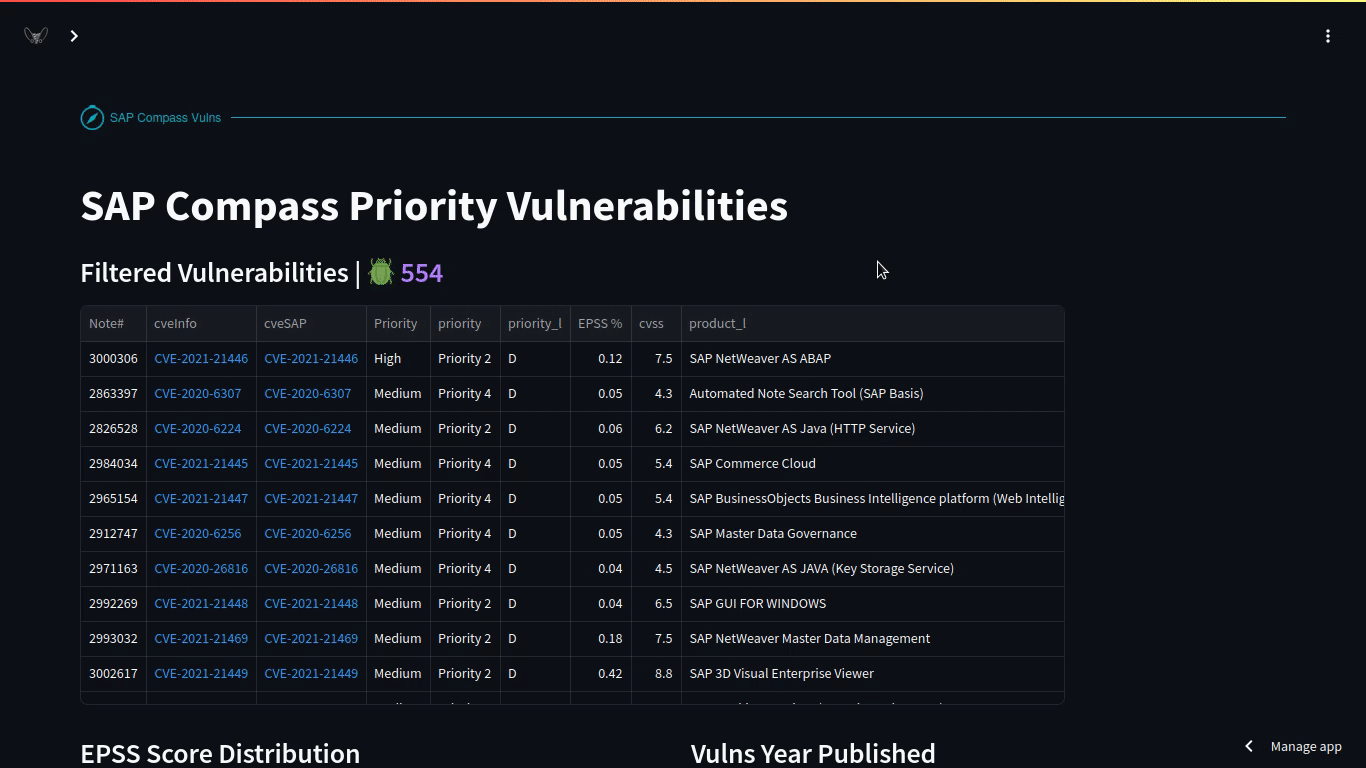Open CVE-2020-6307 link in cveSAP column
The image size is (1366, 768).
click(308, 394)
